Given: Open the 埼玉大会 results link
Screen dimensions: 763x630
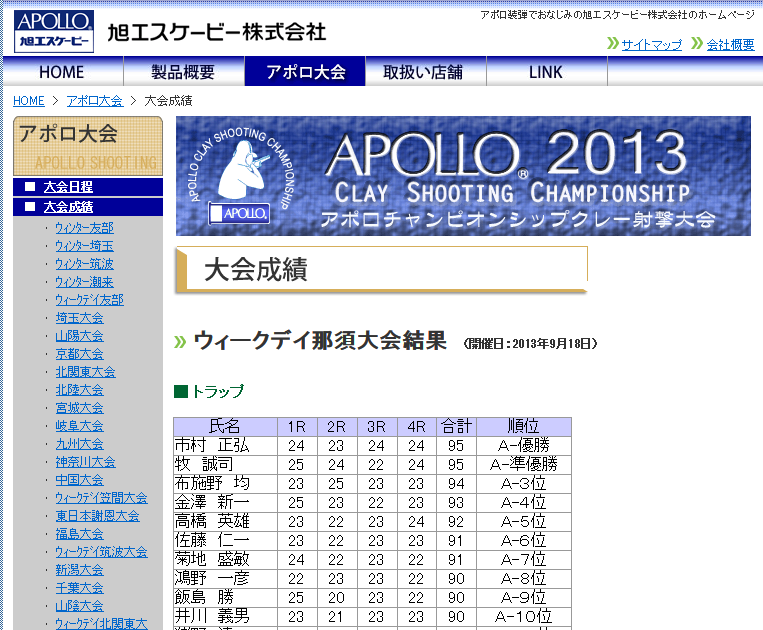Looking at the screenshot, I should 79,318.
